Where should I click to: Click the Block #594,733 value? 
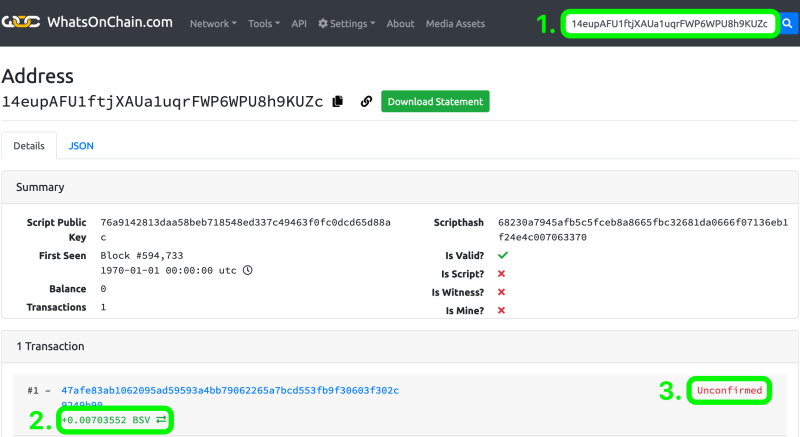[142, 255]
